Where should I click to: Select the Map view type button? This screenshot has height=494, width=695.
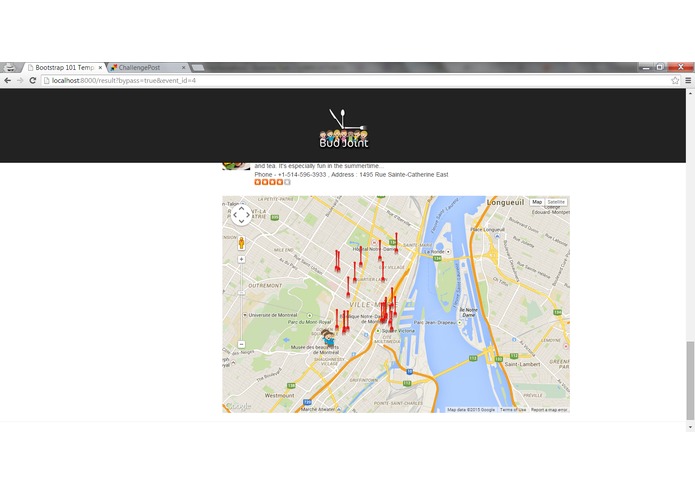(537, 202)
